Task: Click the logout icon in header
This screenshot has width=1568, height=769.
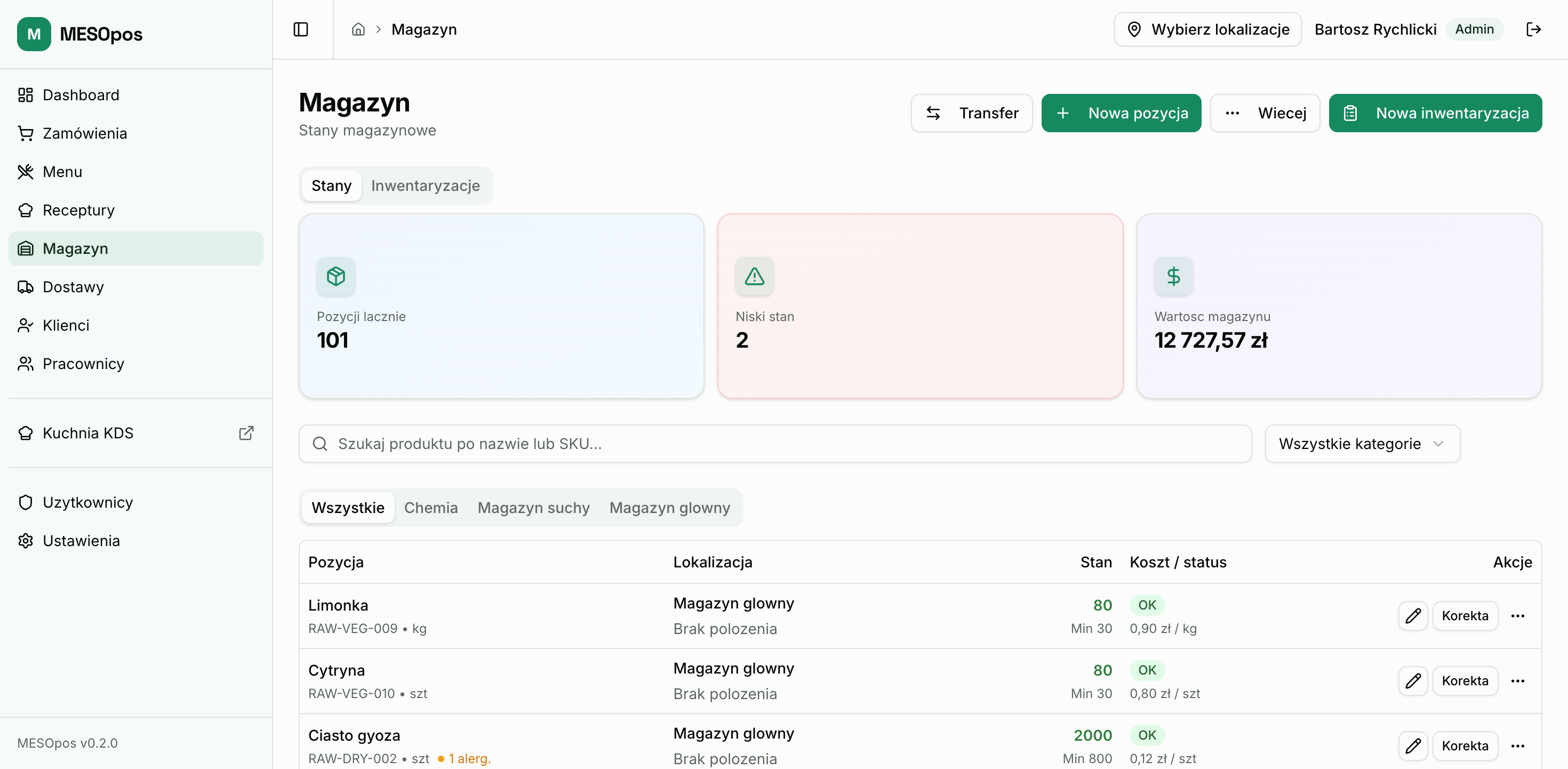Action: (1533, 29)
